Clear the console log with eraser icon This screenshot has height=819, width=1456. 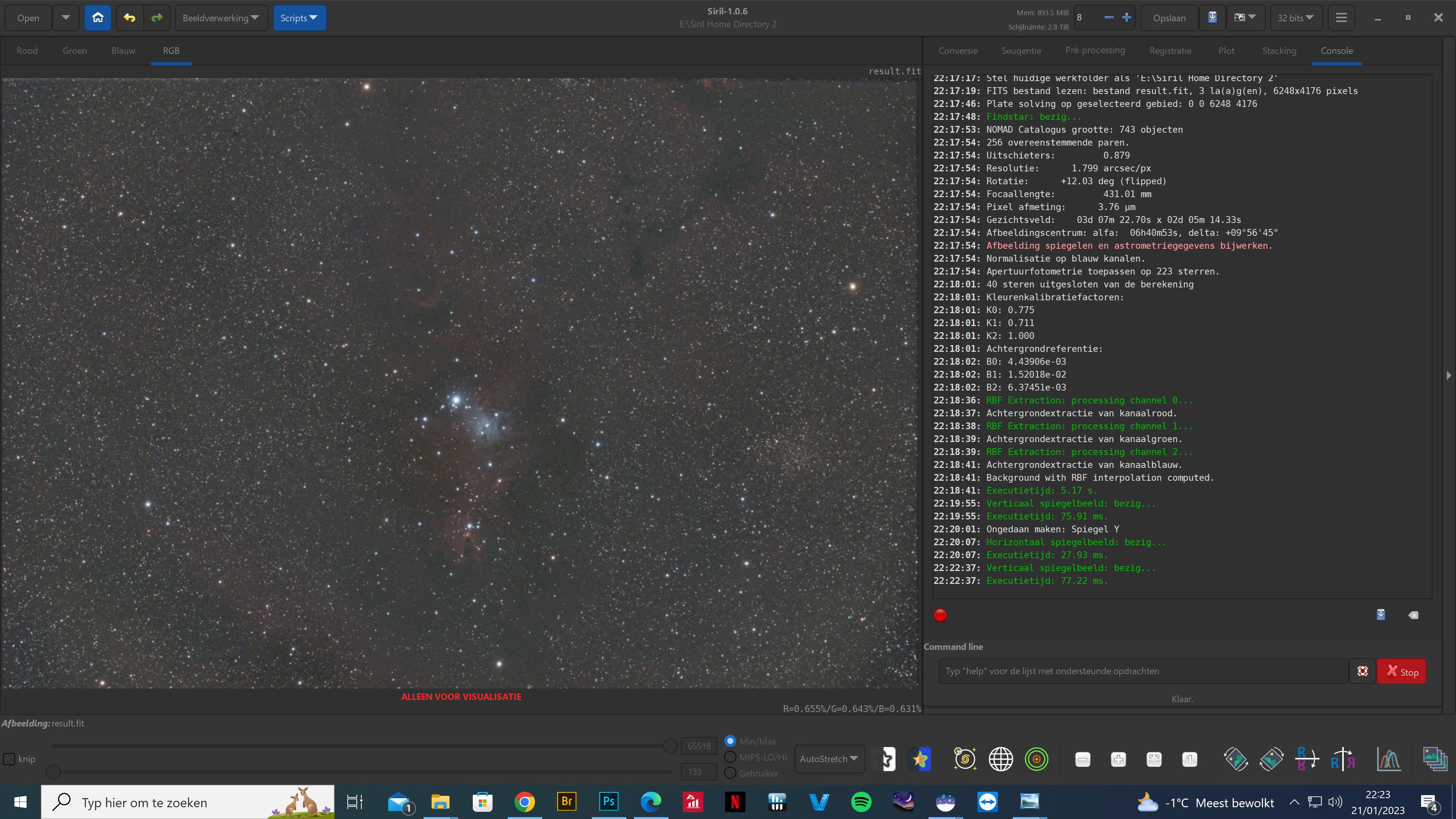pyautogui.click(x=1413, y=615)
